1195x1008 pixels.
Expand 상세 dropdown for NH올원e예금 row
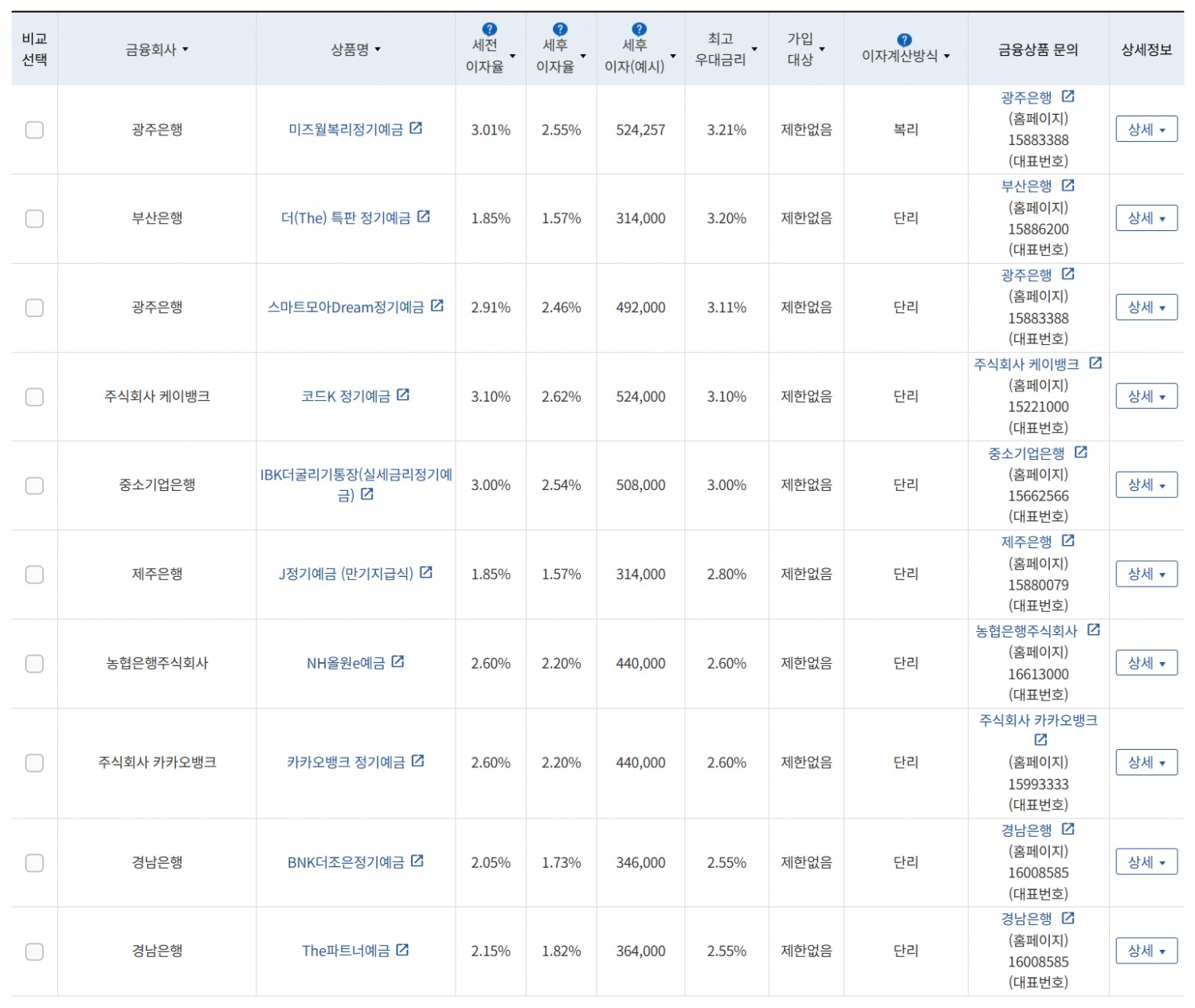point(1146,663)
